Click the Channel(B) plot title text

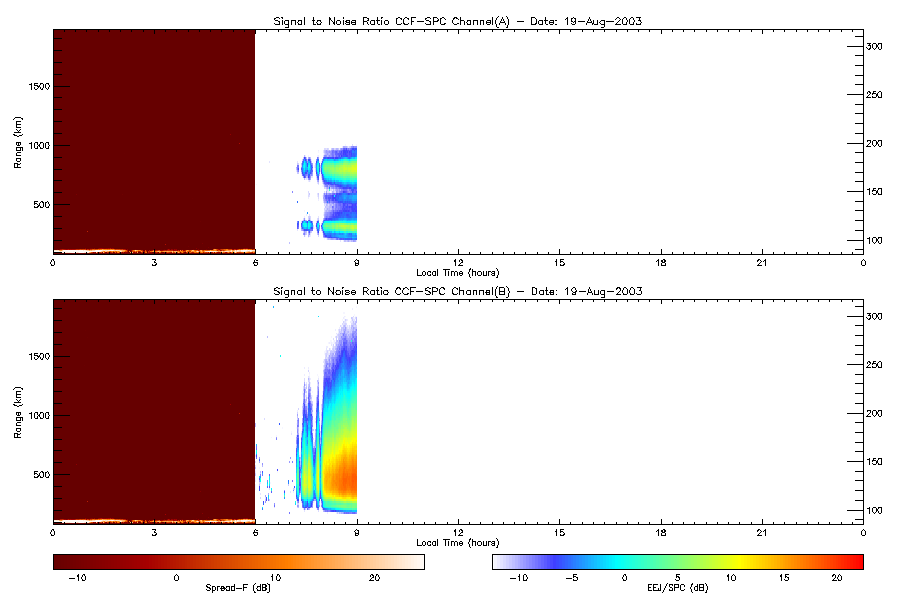457,291
